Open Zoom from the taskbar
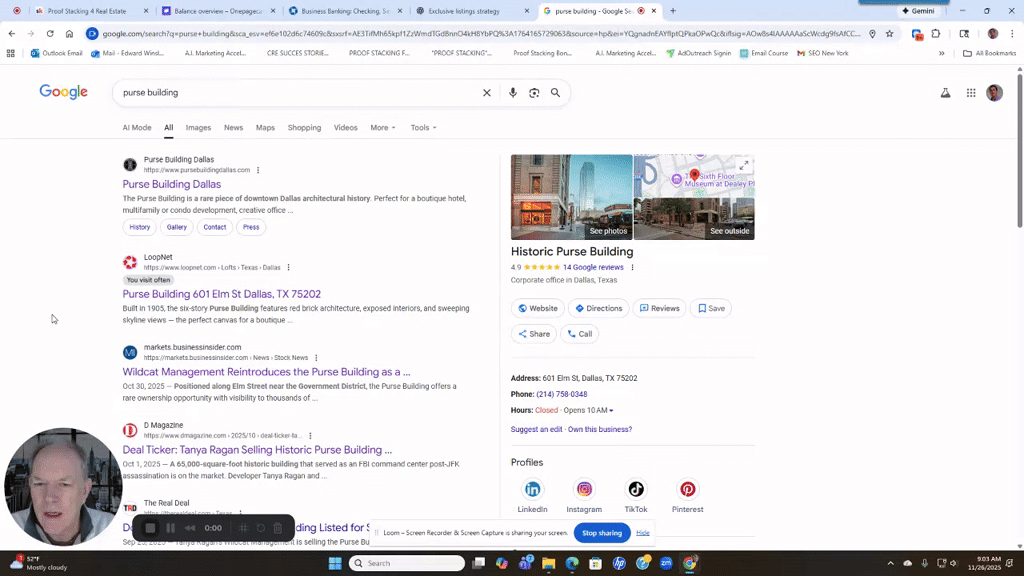The image size is (1024, 576). 666,563
